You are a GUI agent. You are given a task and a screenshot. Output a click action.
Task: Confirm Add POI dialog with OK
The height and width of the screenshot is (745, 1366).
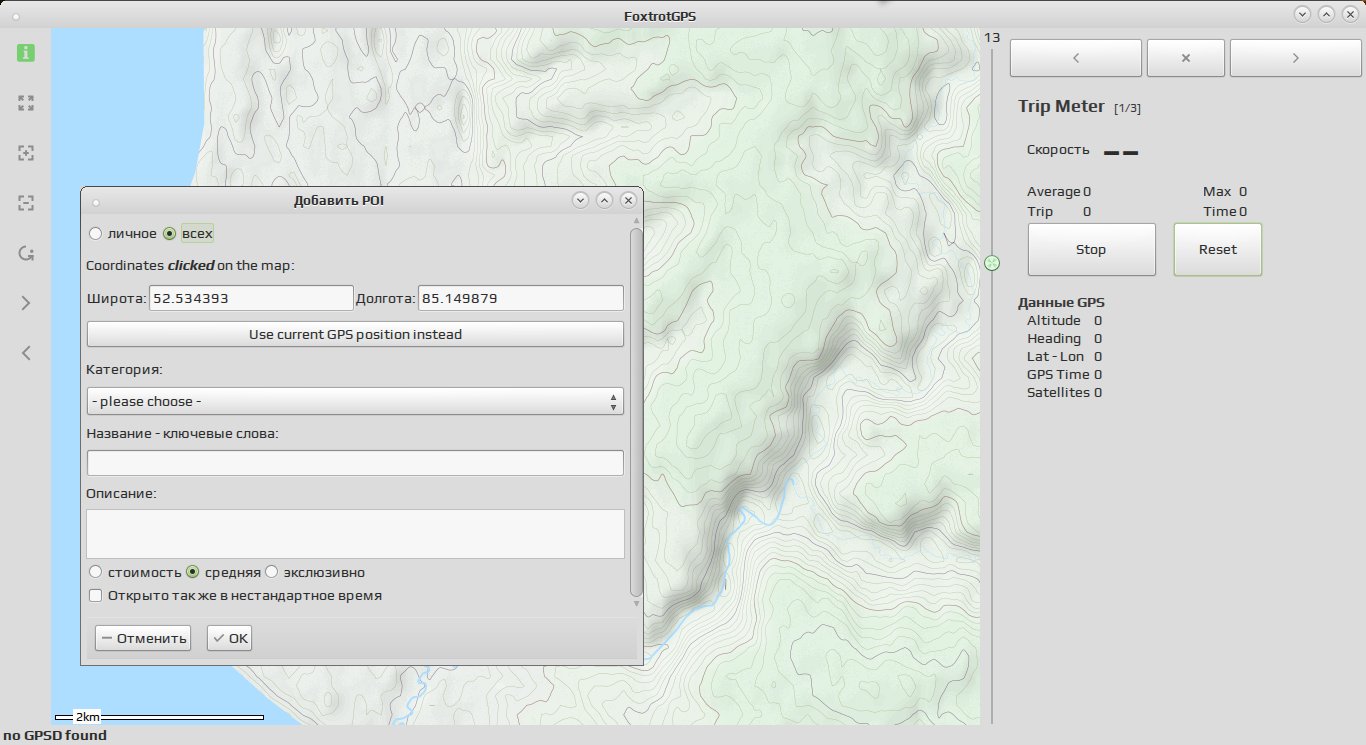230,639
